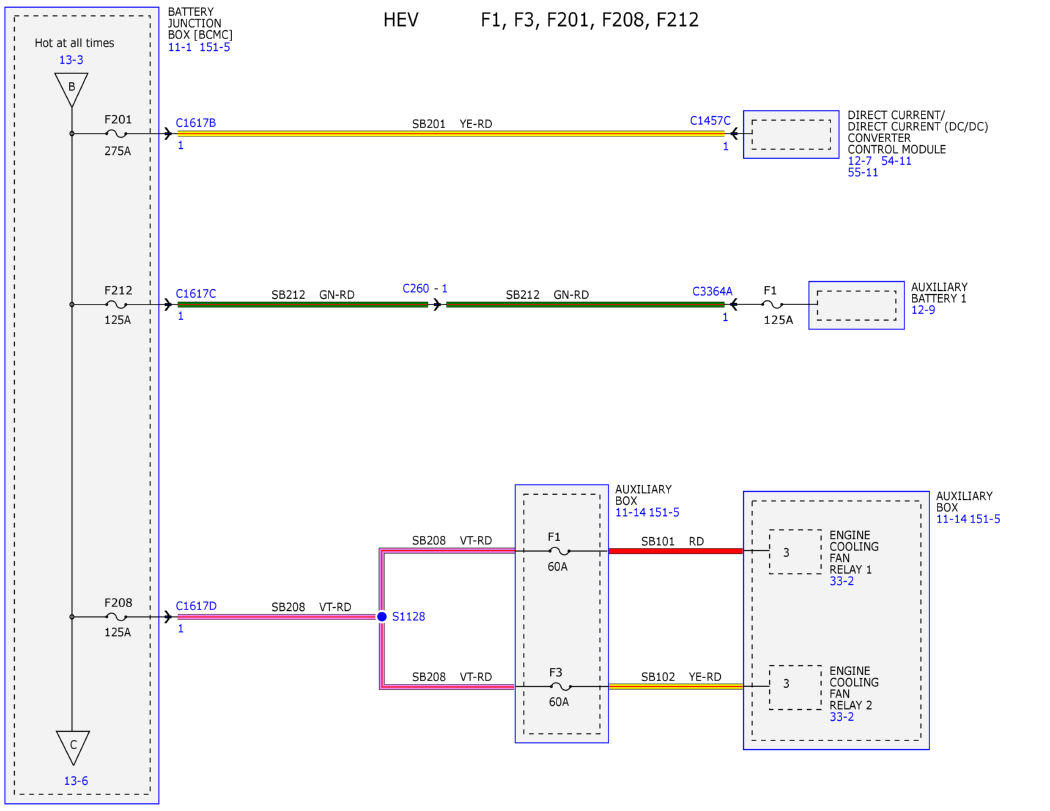Open the 13-6 page reference link
This screenshot has height=811, width=1050.
(x=76, y=781)
